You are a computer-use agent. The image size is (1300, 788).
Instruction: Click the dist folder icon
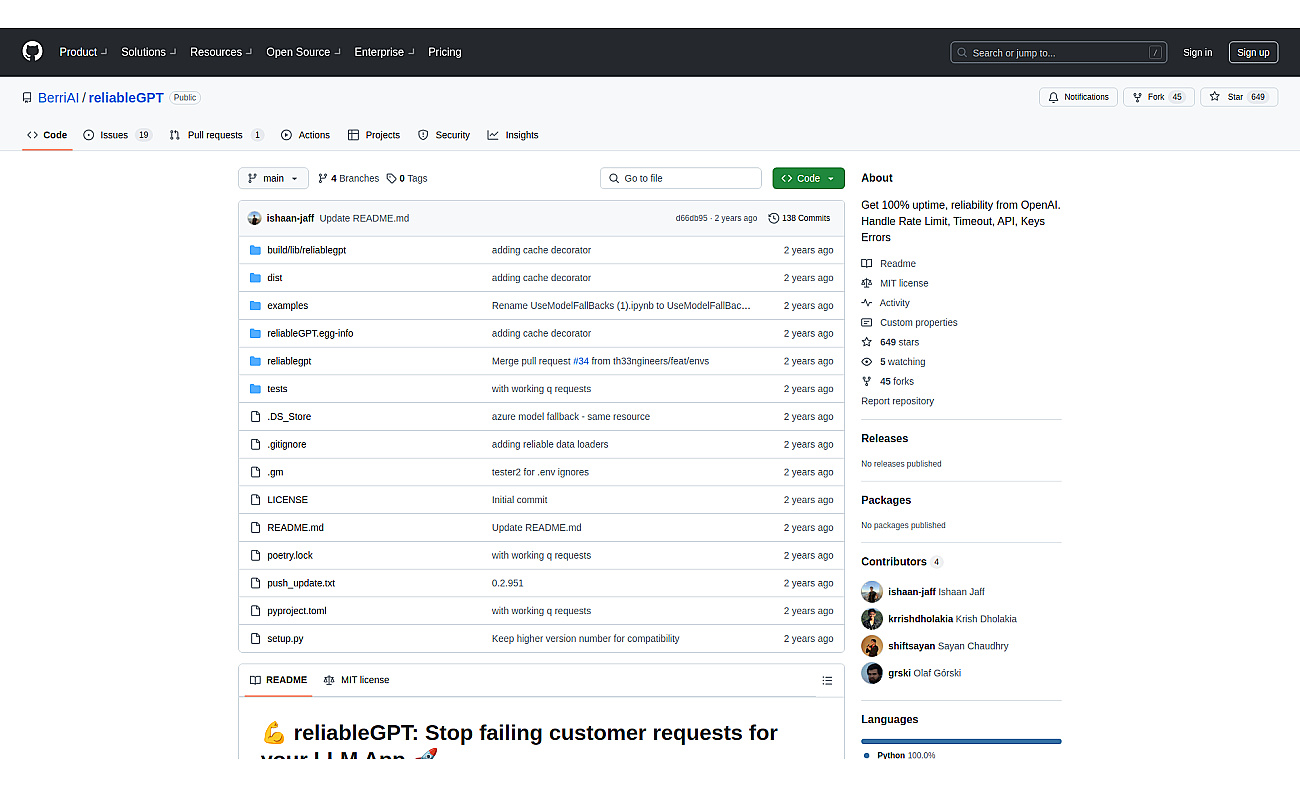click(255, 278)
